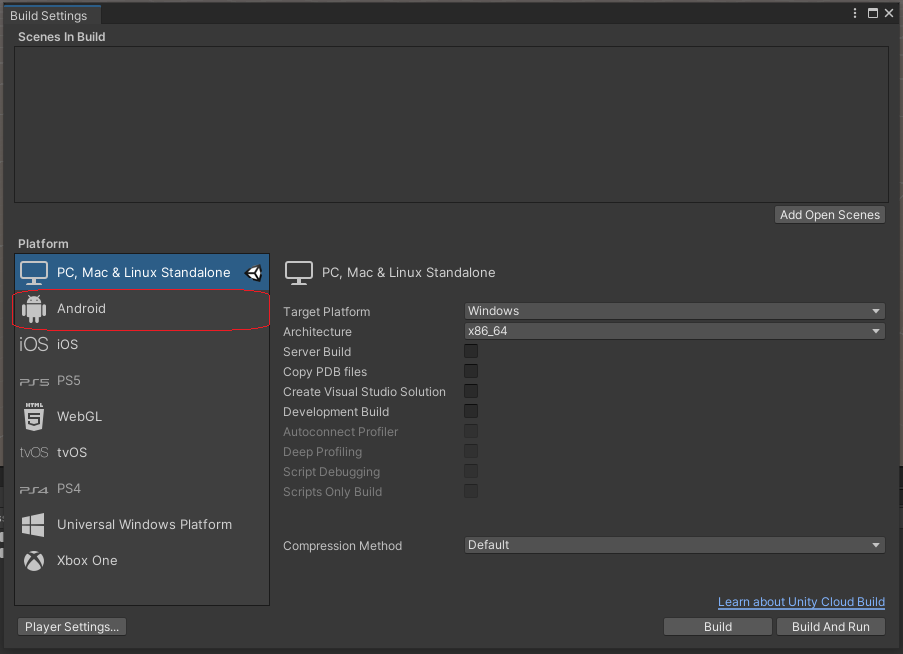Screen dimensions: 903x654
Task: Click the WebGL HTML5 shield icon
Action: 34,417
